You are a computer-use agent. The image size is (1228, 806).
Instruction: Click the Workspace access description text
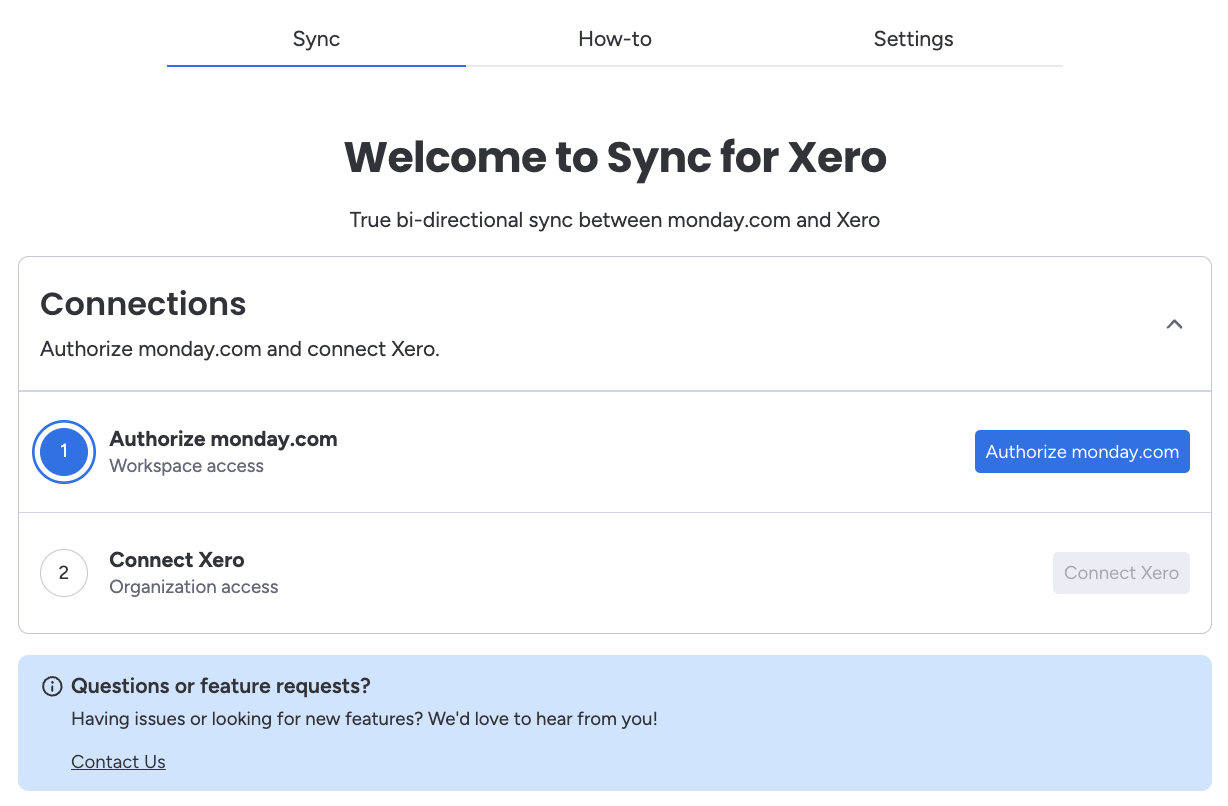point(186,466)
